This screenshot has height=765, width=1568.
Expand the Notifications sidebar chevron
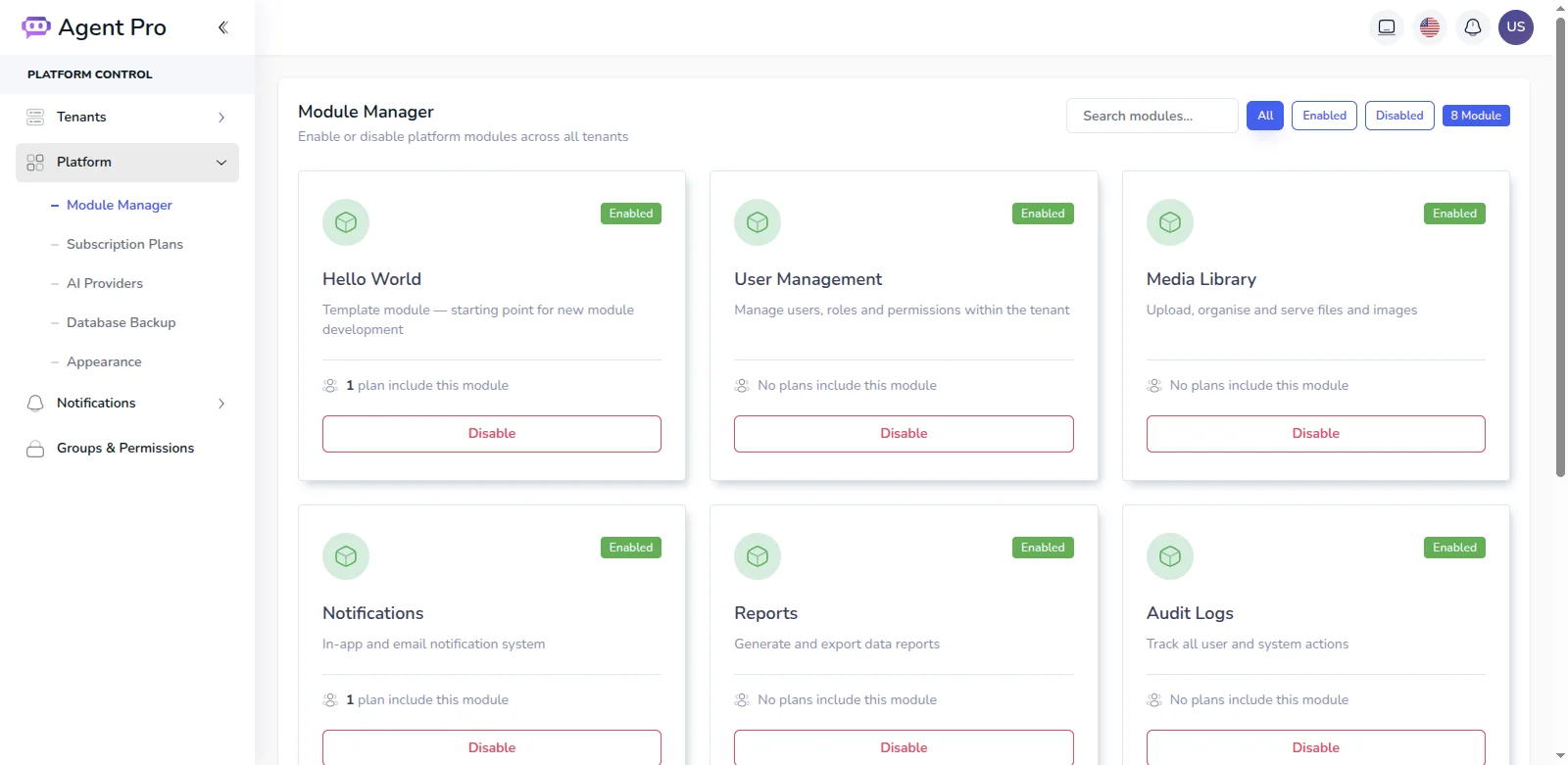click(x=221, y=404)
